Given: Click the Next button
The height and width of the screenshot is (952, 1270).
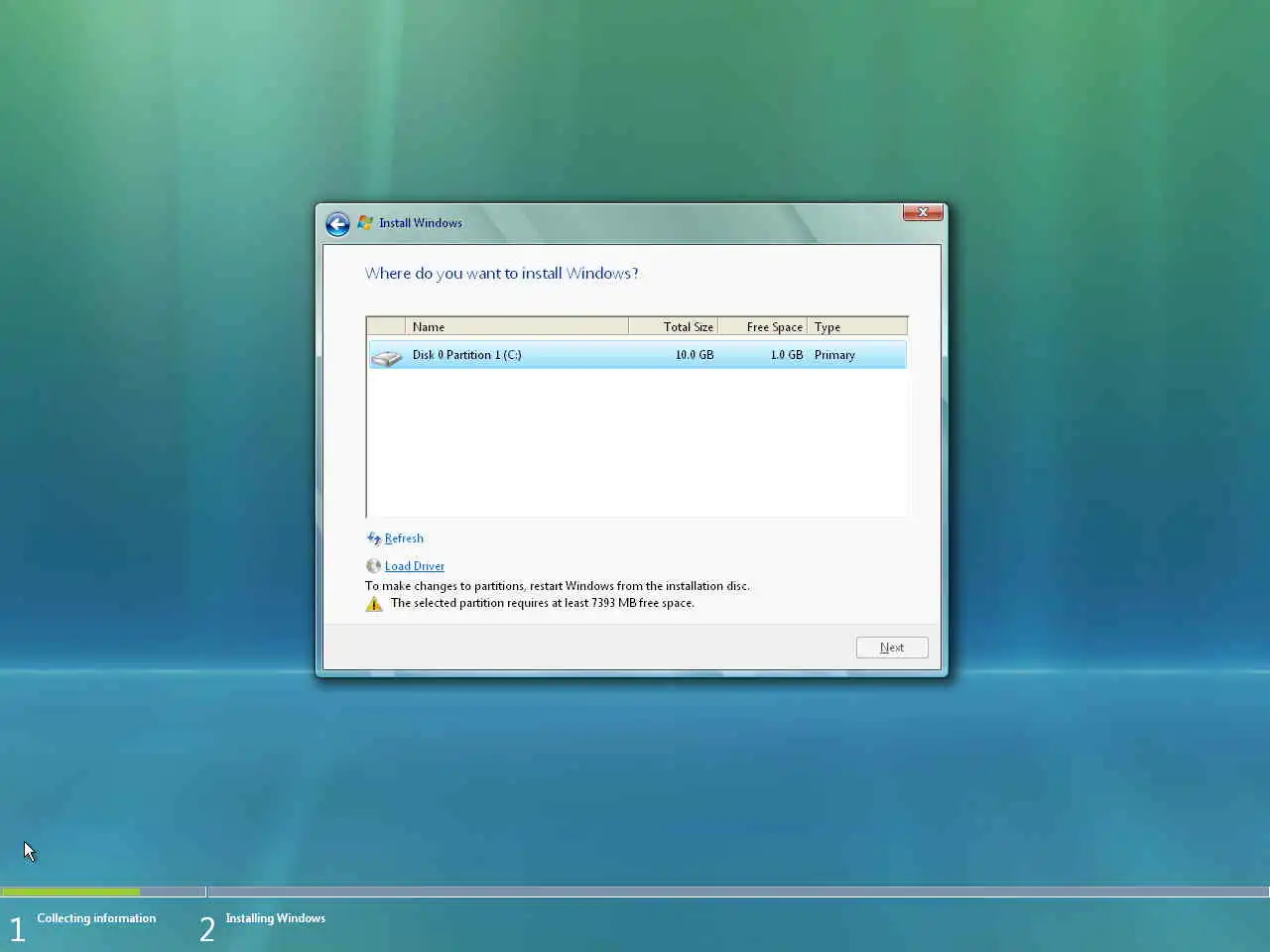Looking at the screenshot, I should 892,648.
